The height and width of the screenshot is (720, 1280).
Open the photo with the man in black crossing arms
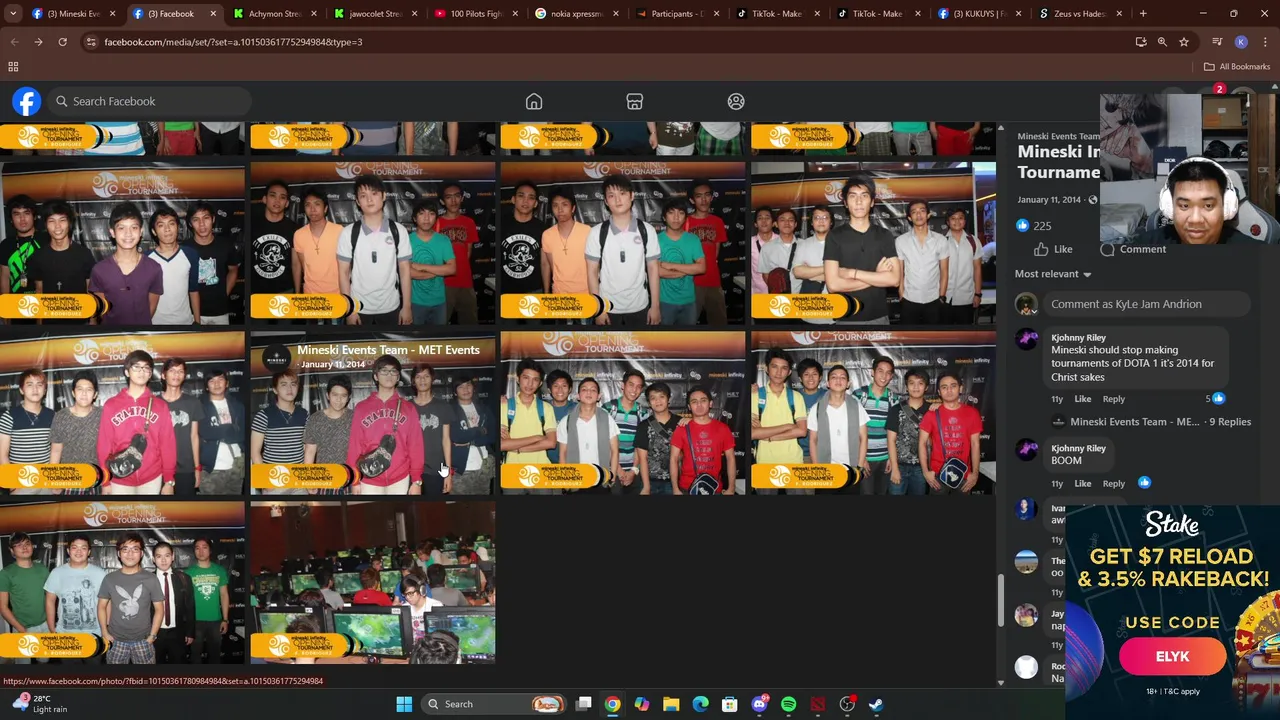point(873,243)
